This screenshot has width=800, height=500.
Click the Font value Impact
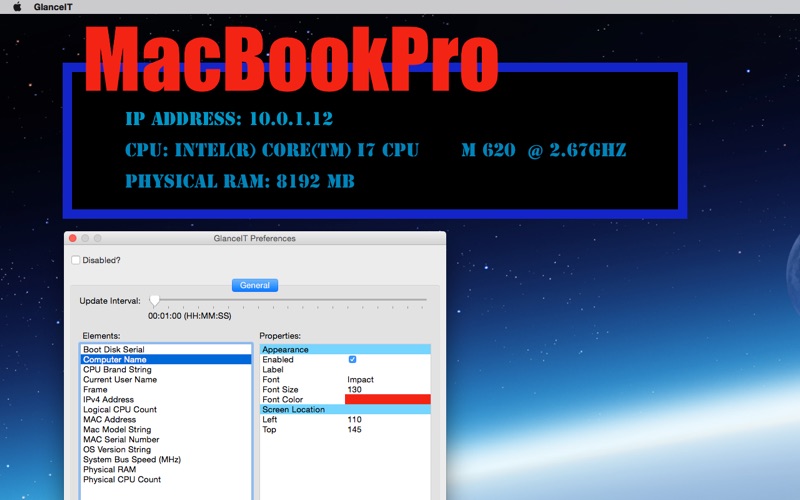pyautogui.click(x=360, y=380)
